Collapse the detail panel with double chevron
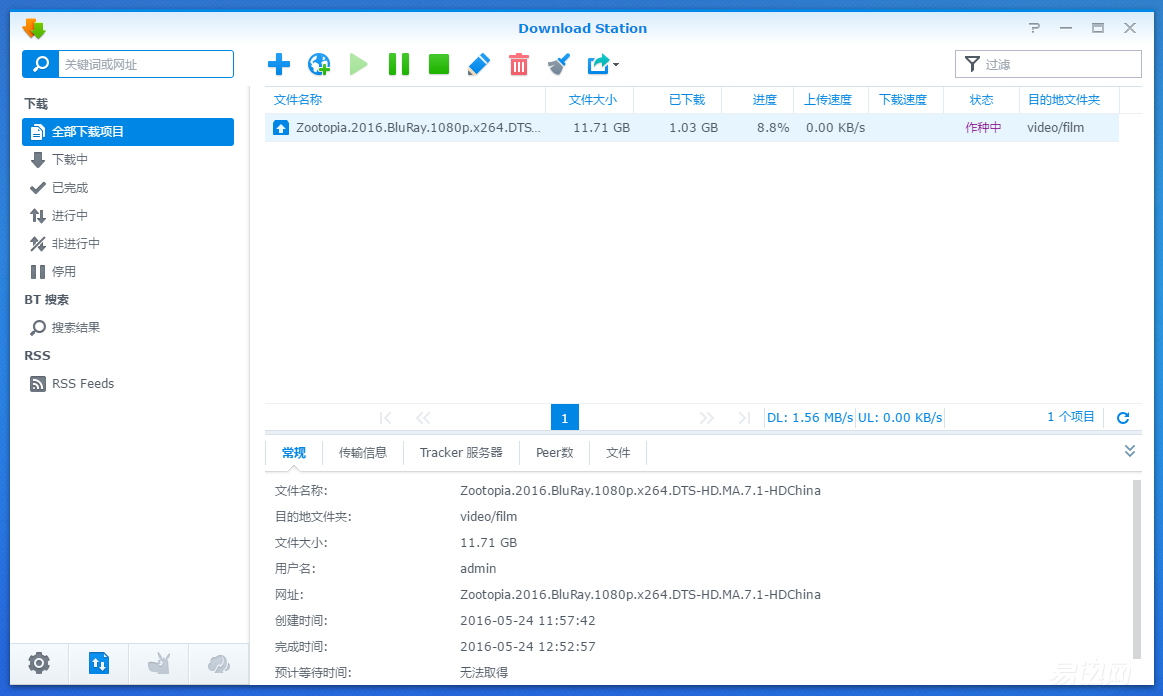 1130,451
